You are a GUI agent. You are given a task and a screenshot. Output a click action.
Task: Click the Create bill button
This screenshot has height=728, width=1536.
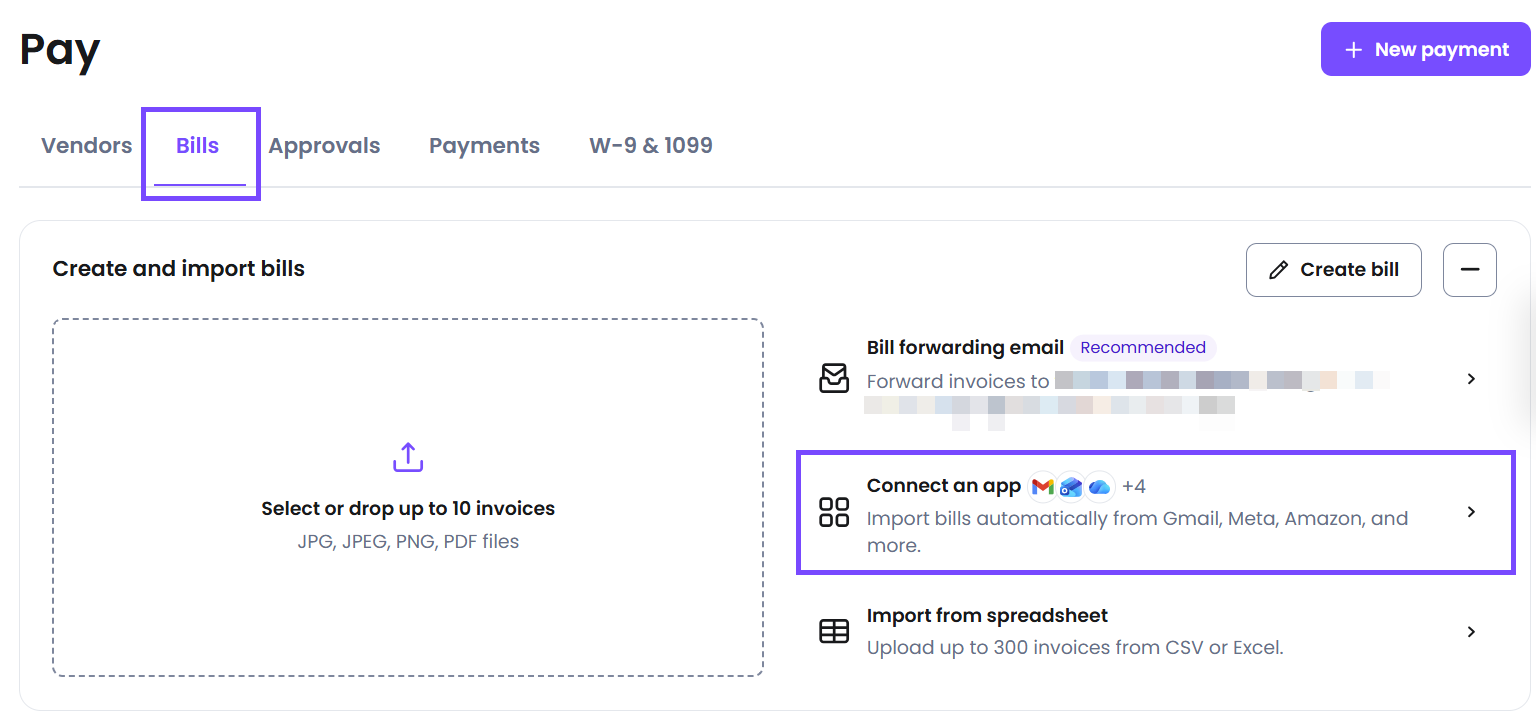(x=1334, y=270)
